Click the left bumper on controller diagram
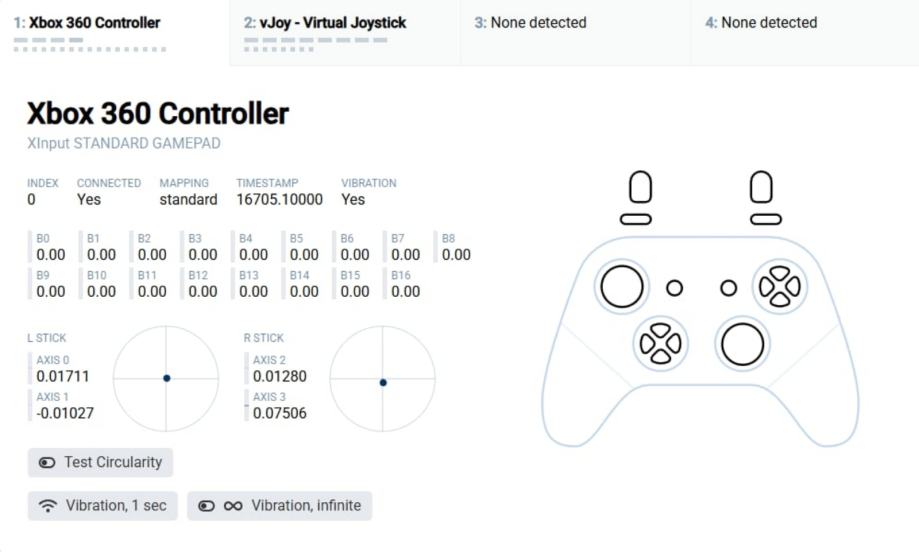The image size is (919, 552). pos(636,219)
